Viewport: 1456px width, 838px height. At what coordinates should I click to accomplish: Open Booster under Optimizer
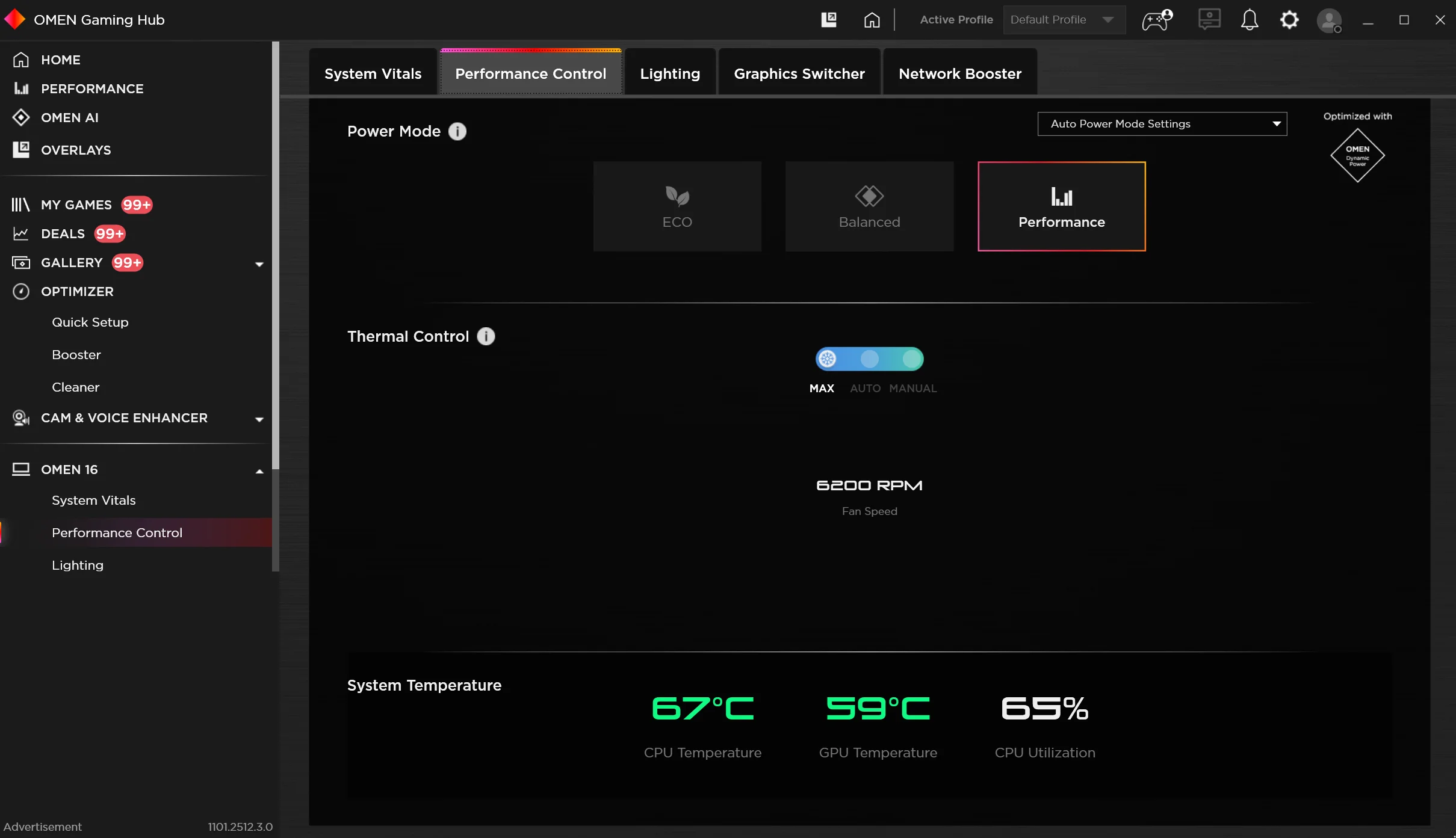pos(76,355)
